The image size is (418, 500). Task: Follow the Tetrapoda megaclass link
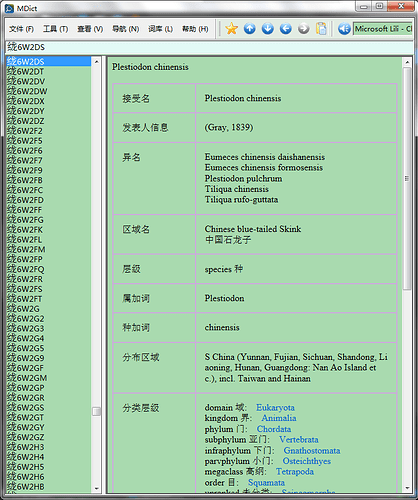pos(295,472)
